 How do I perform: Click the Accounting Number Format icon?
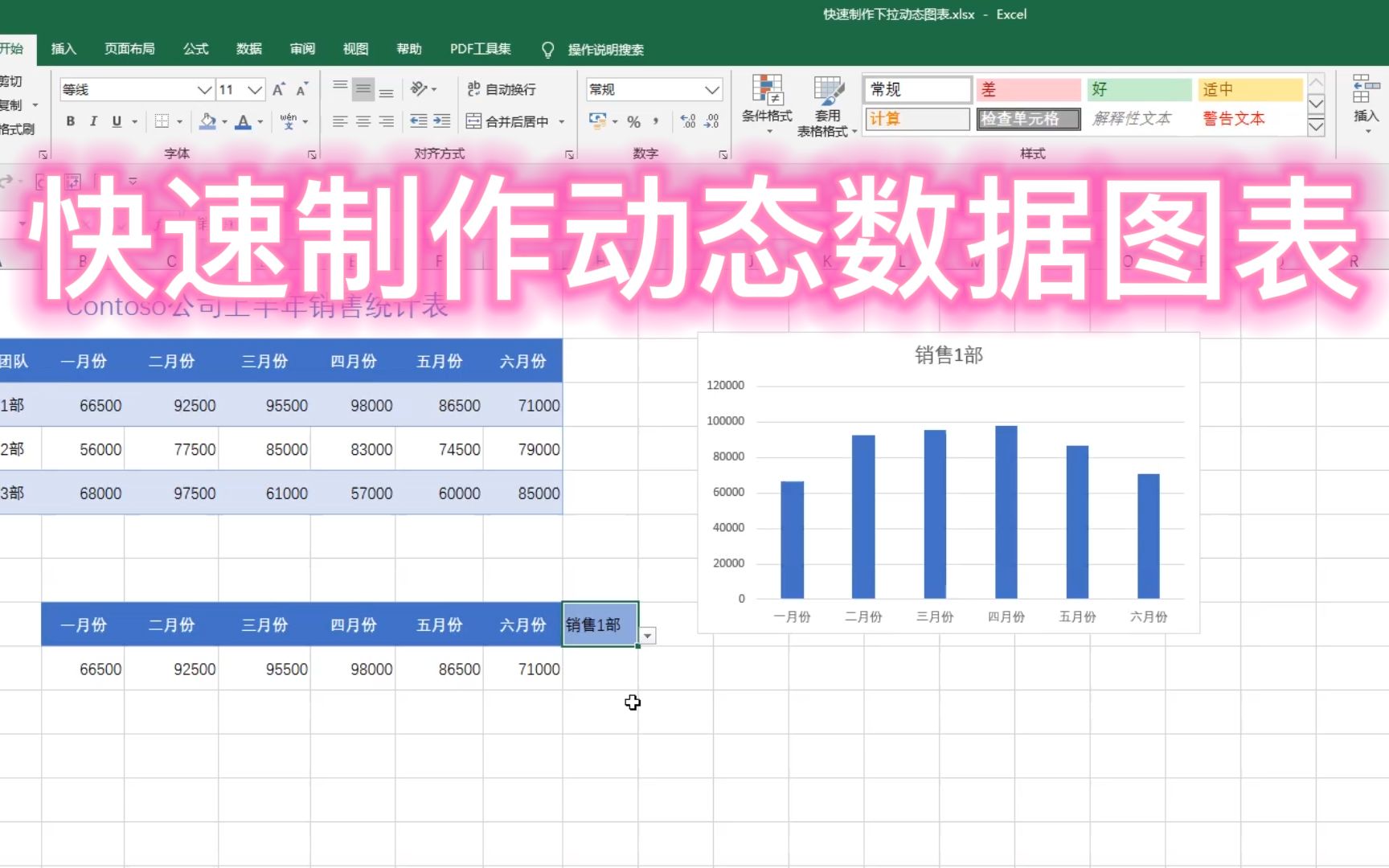coord(598,121)
